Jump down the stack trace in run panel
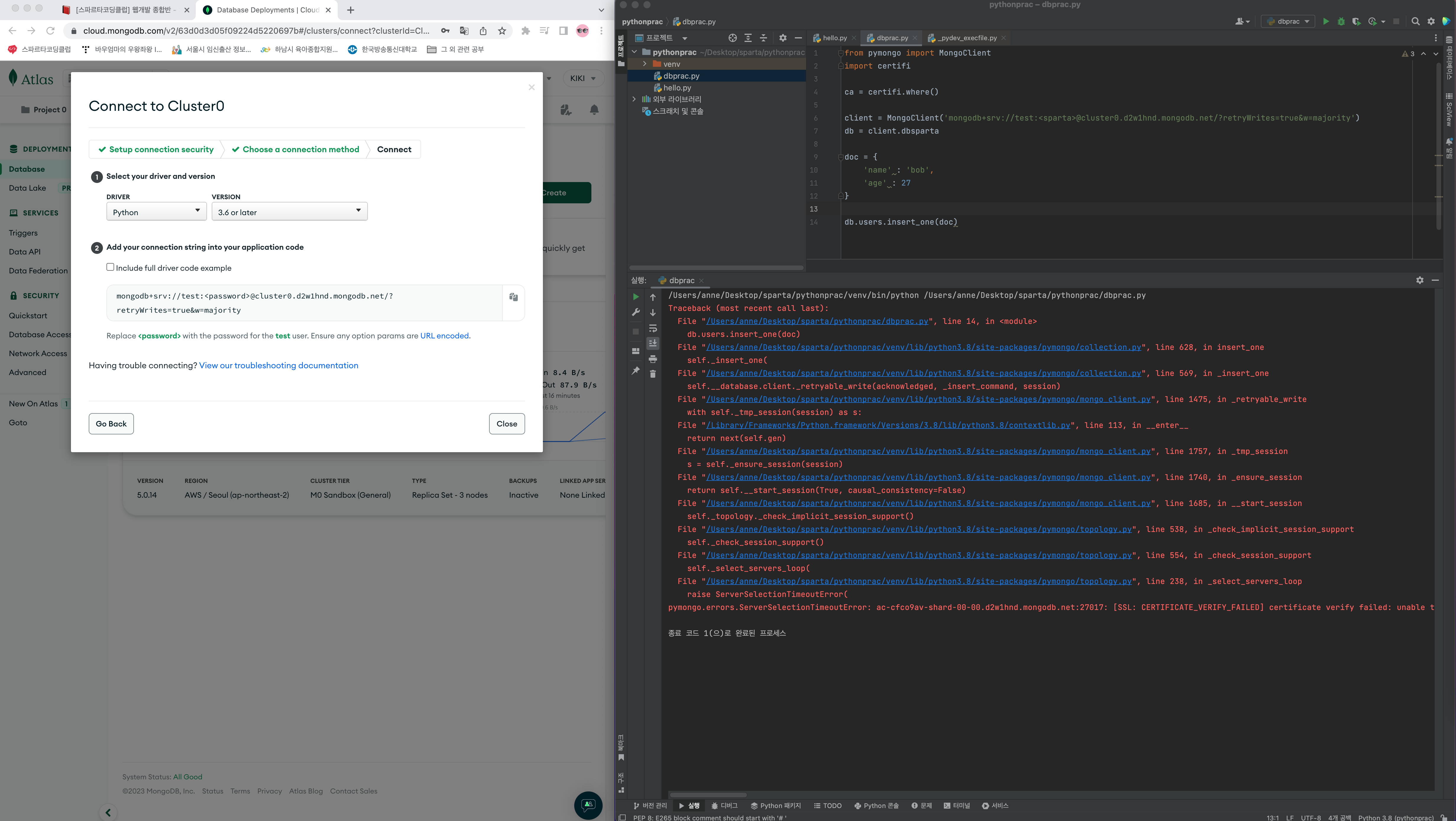Viewport: 1456px width, 821px height. tap(653, 312)
